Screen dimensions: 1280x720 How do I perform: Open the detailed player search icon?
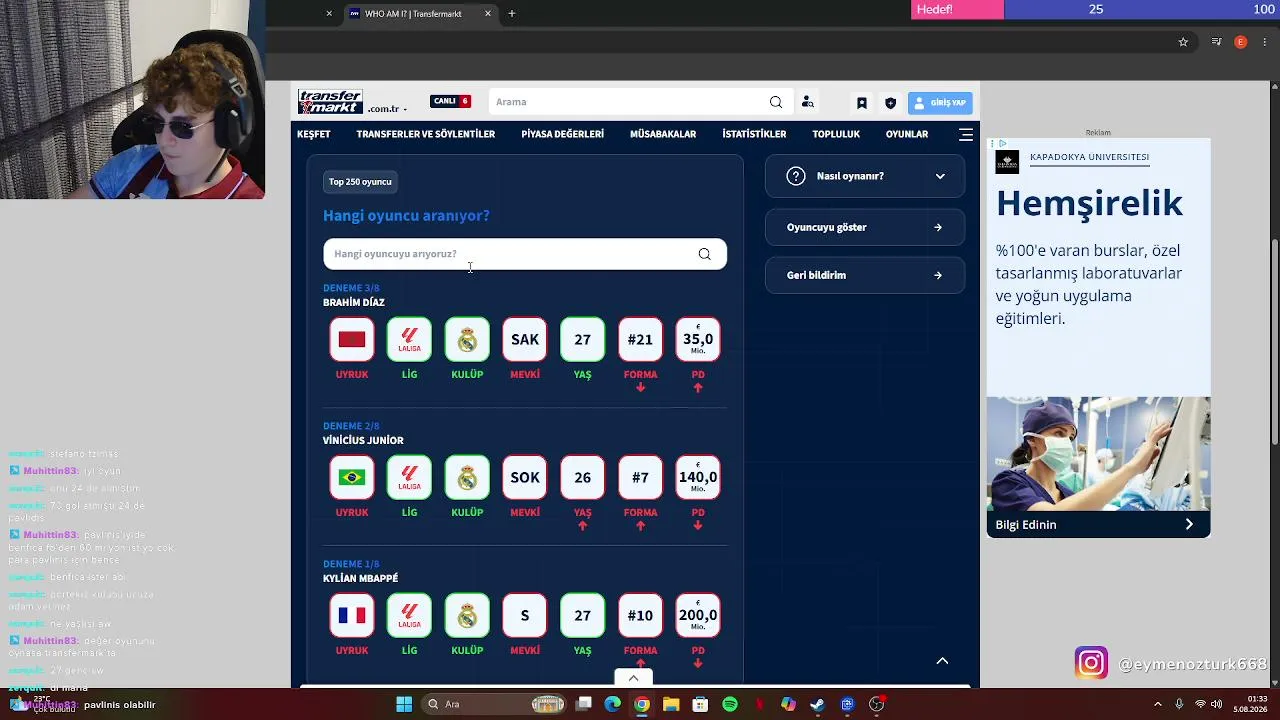pos(808,102)
